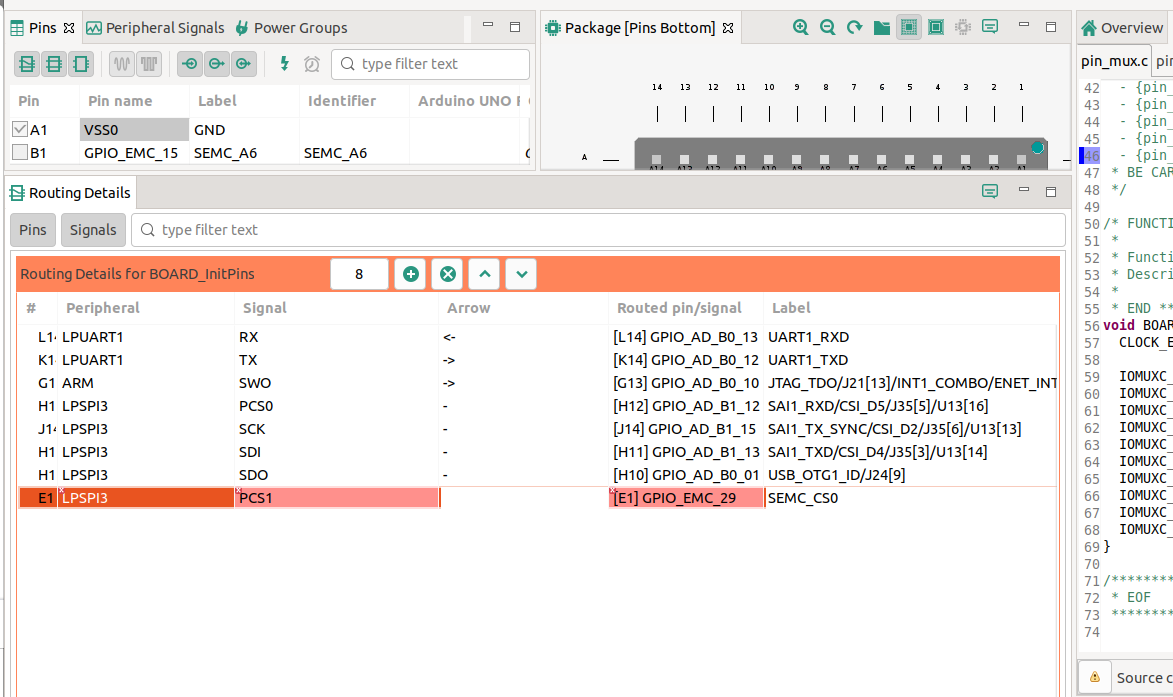Toggle the Signals button in Routing Details
Screen dimensions: 1173x697
pyautogui.click(x=94, y=230)
